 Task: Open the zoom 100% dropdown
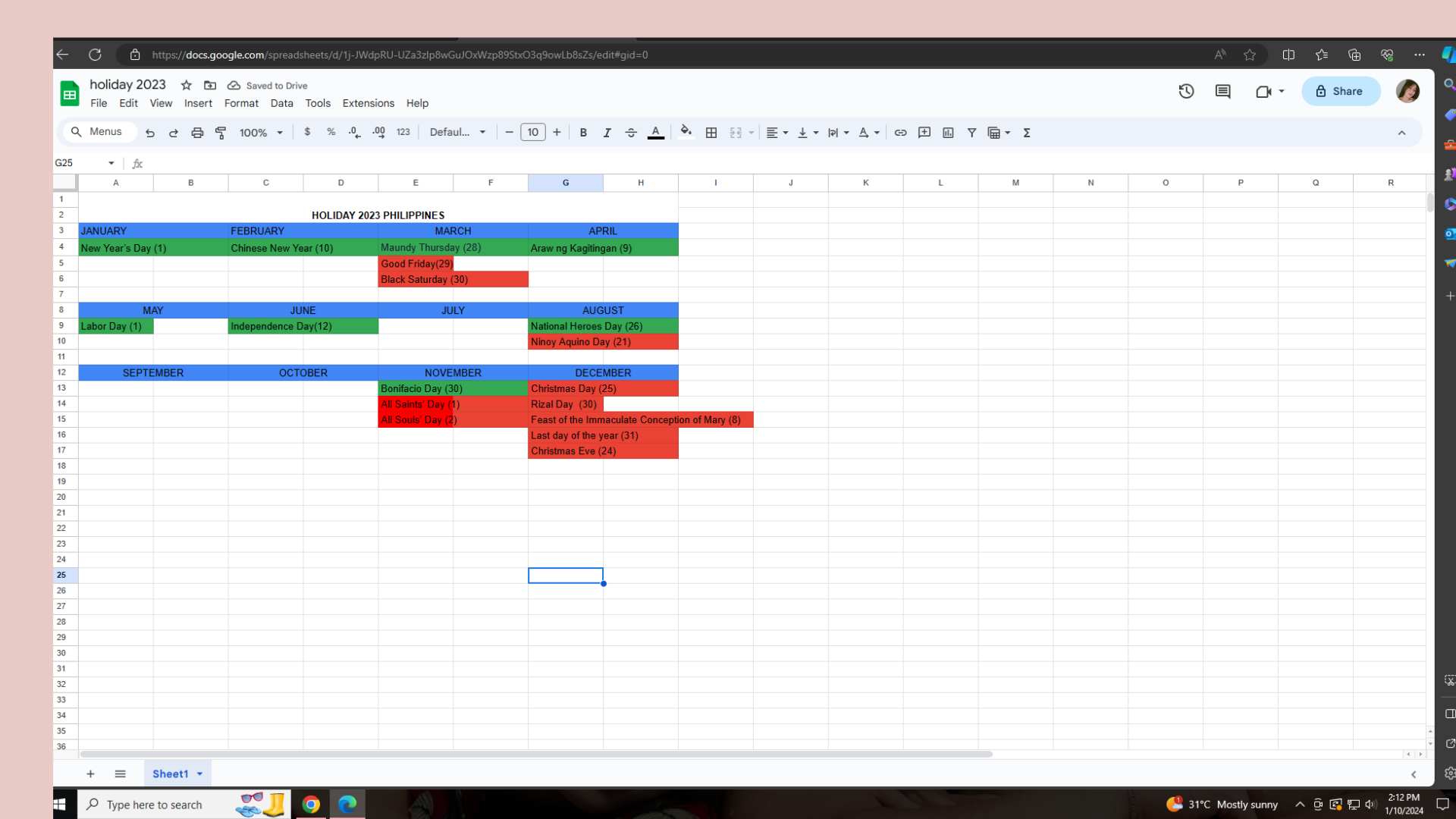pos(261,133)
